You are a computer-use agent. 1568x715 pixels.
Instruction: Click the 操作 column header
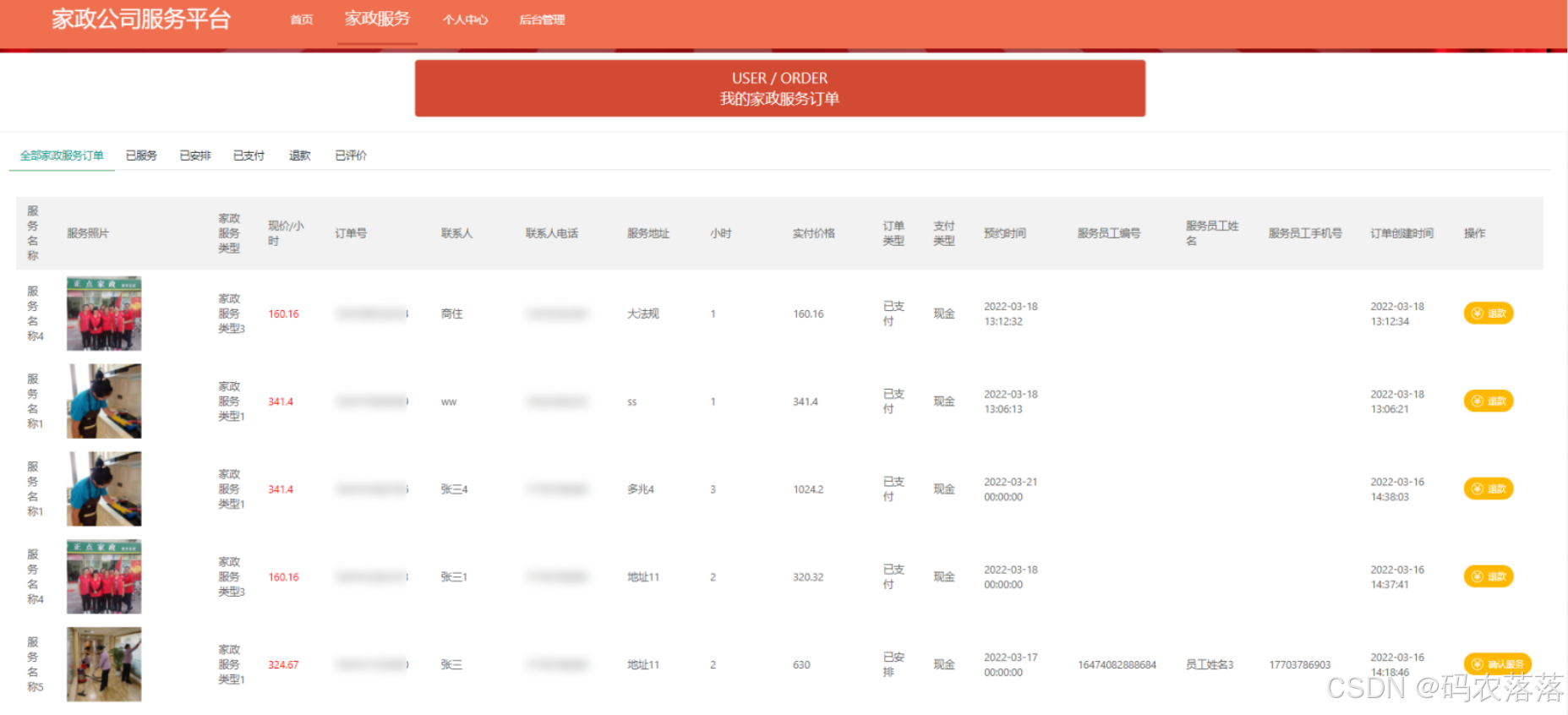(1474, 233)
